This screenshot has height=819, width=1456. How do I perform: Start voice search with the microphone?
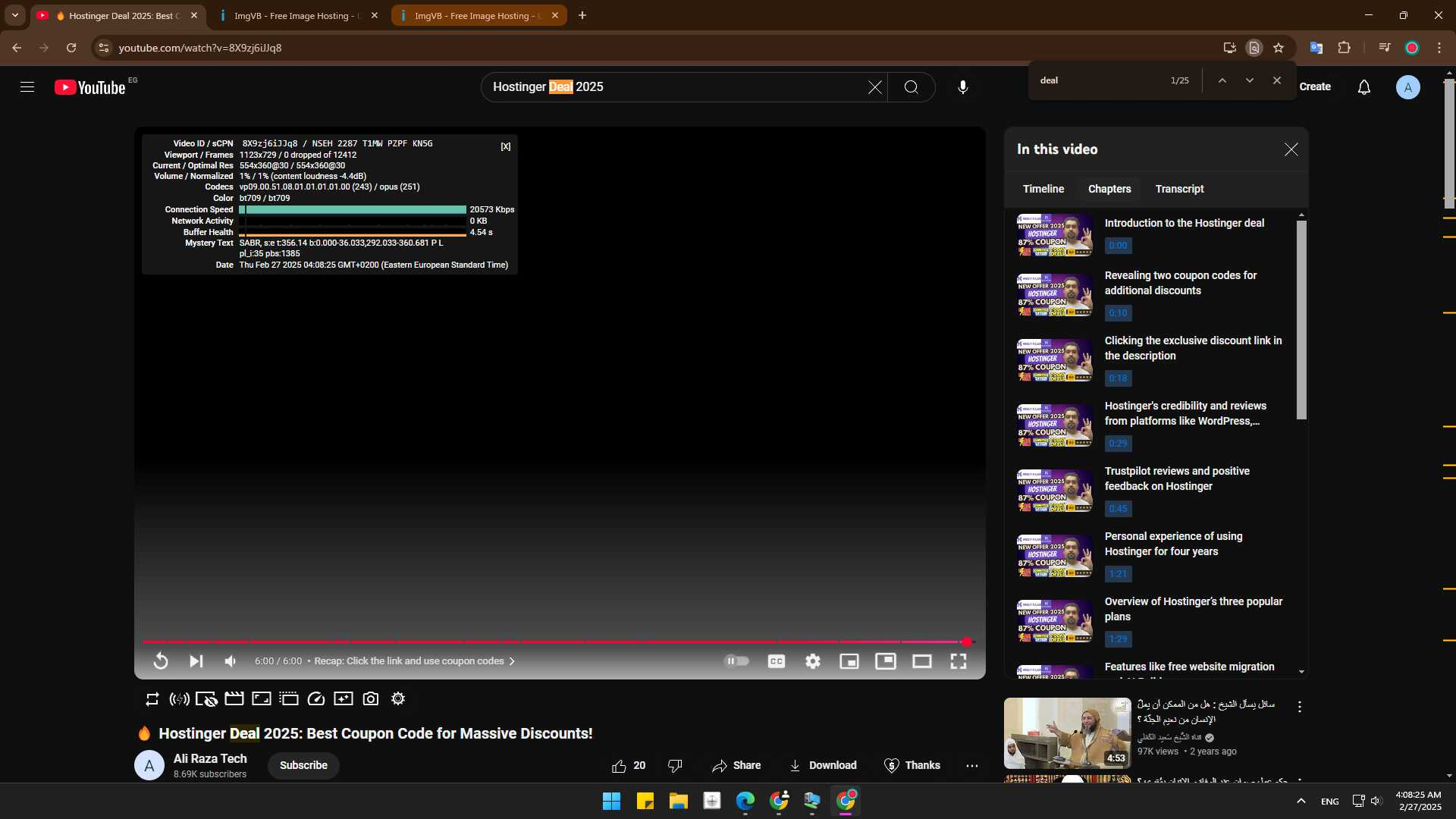click(x=962, y=87)
